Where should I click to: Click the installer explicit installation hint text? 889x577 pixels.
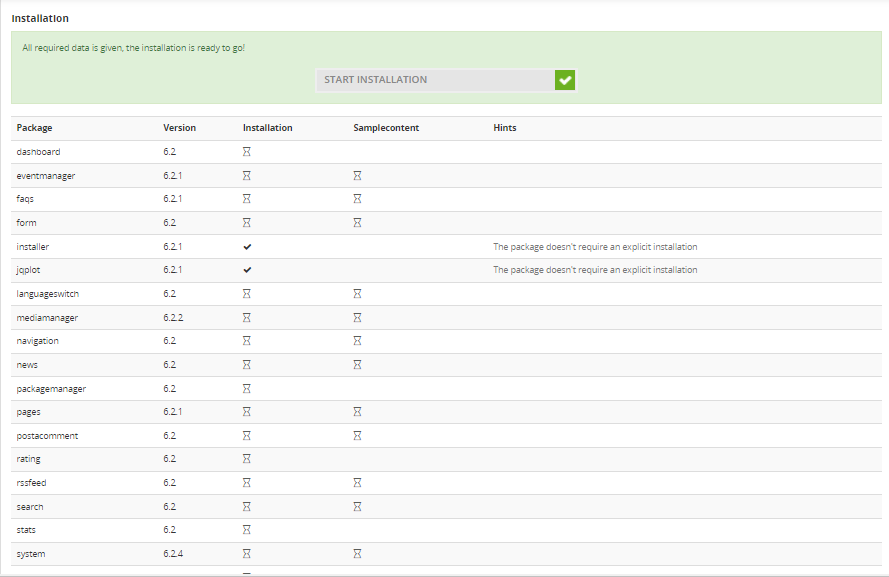point(595,247)
